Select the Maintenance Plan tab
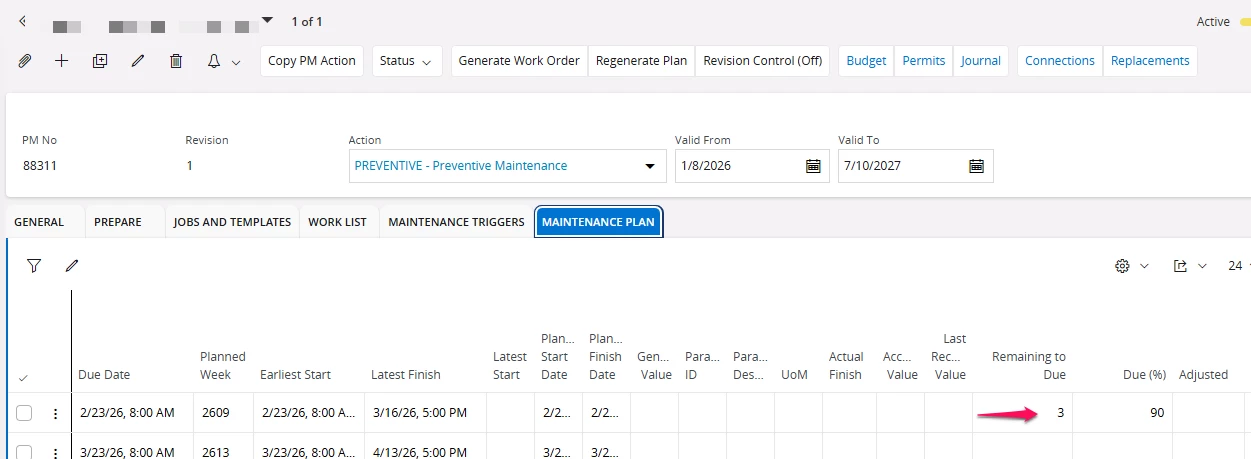Image resolution: width=1251 pixels, height=459 pixels. coord(598,222)
